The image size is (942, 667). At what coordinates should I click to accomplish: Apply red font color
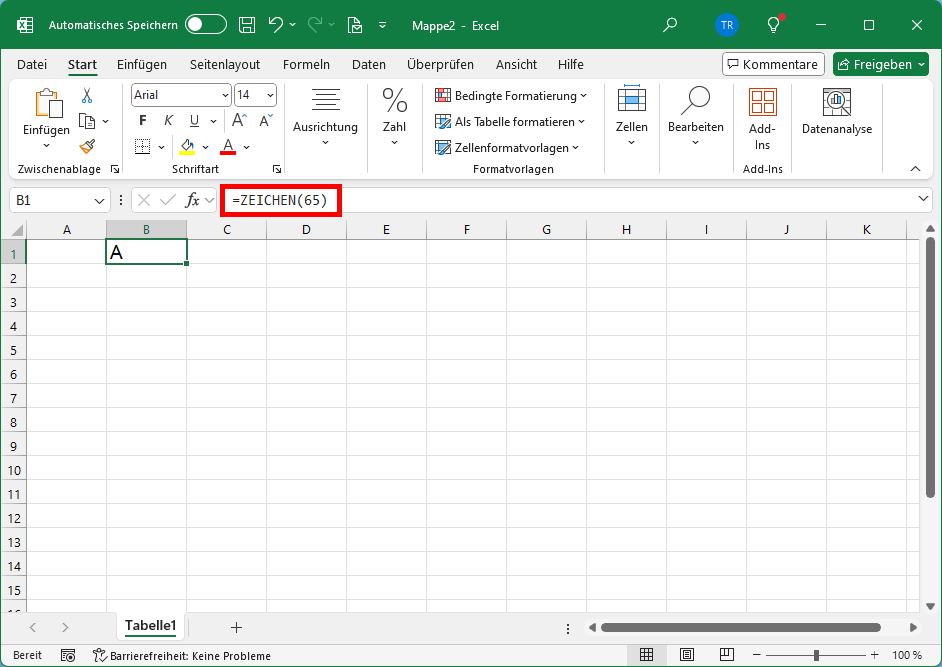click(x=228, y=146)
